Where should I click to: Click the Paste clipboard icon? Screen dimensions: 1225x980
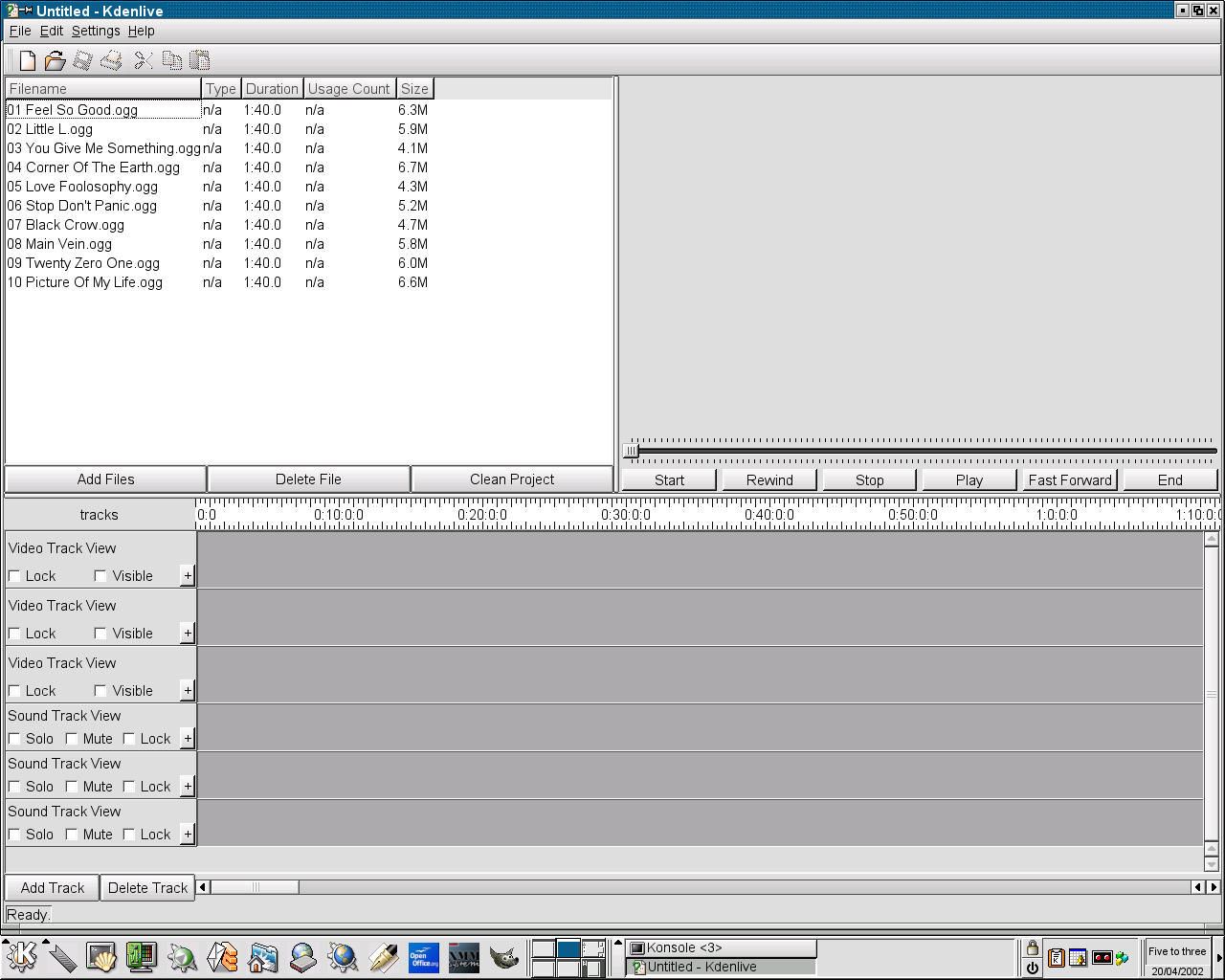[x=200, y=60]
